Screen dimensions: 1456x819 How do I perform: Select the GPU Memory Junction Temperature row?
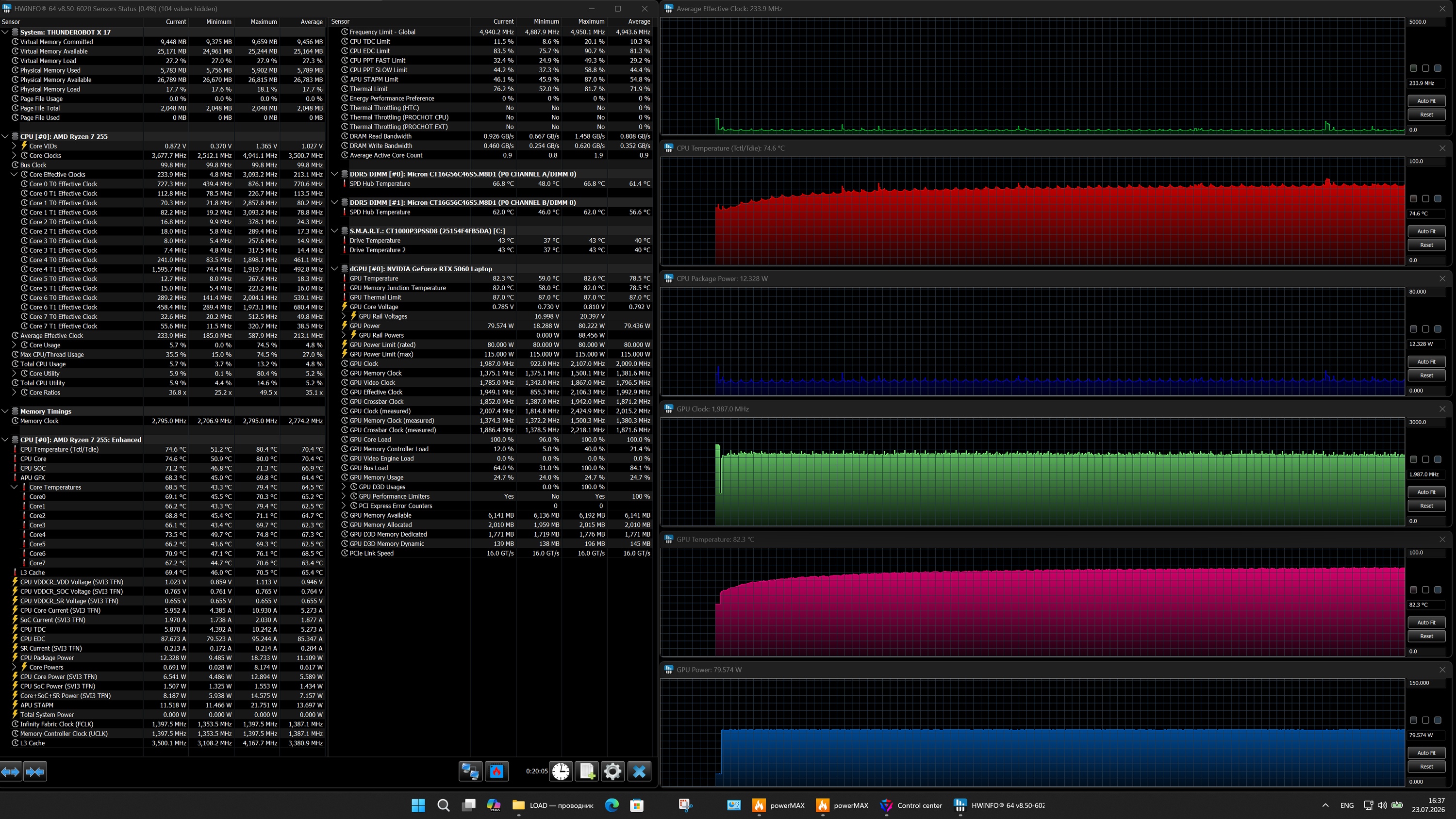pos(492,288)
